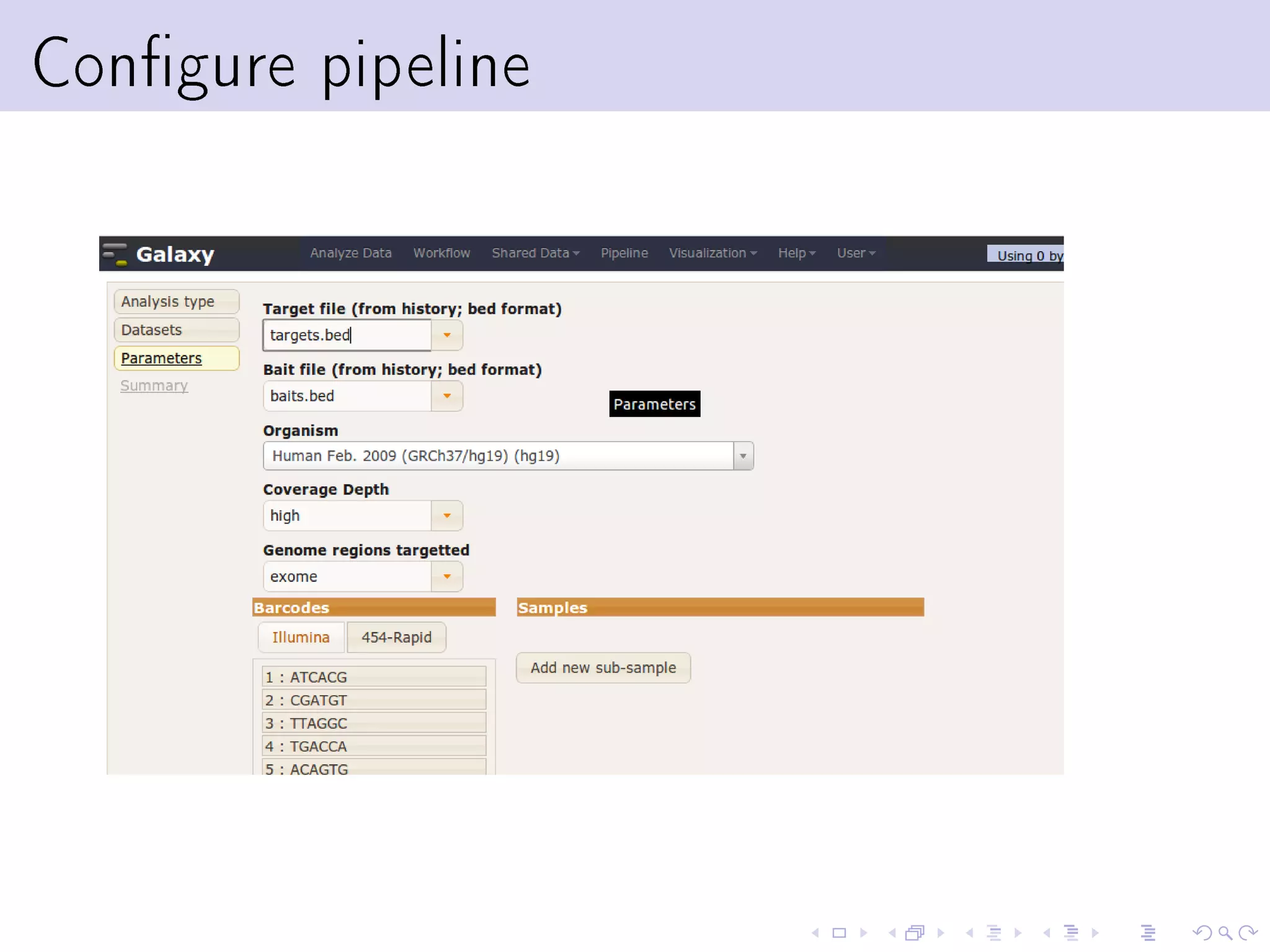Viewport: 1270px width, 952px height.
Task: Go to previous slide arrow in Beamer bar
Action: click(x=815, y=933)
